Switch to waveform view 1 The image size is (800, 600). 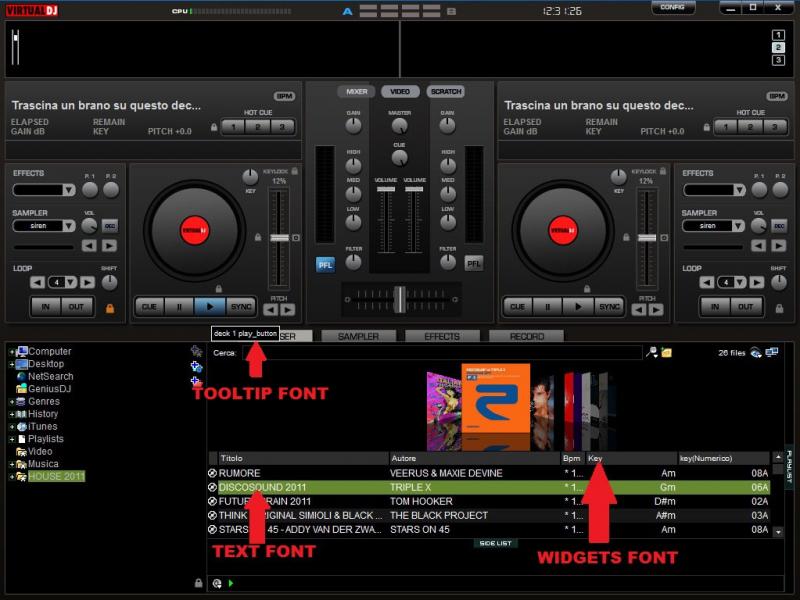pos(778,35)
